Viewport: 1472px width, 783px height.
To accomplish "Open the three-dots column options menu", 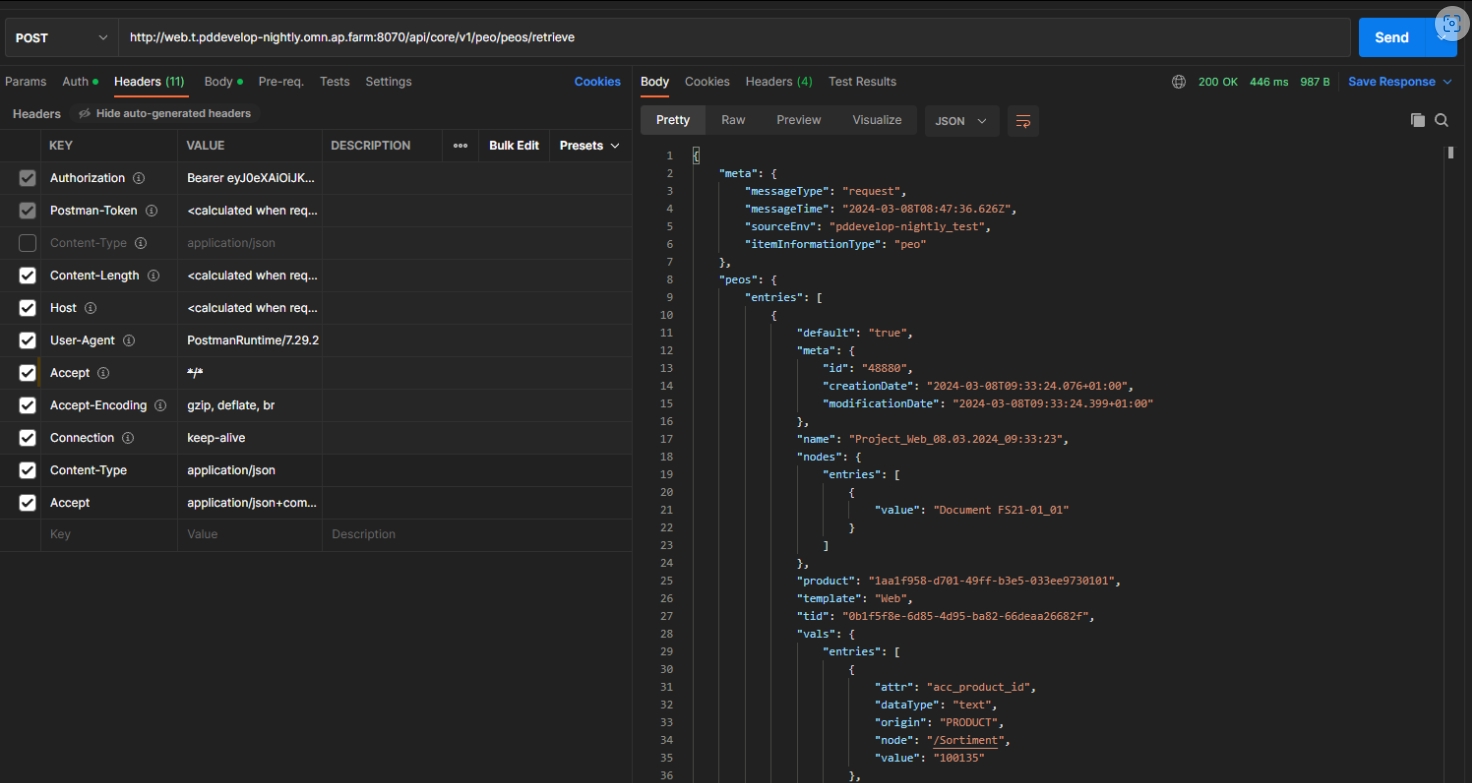I will 460,146.
